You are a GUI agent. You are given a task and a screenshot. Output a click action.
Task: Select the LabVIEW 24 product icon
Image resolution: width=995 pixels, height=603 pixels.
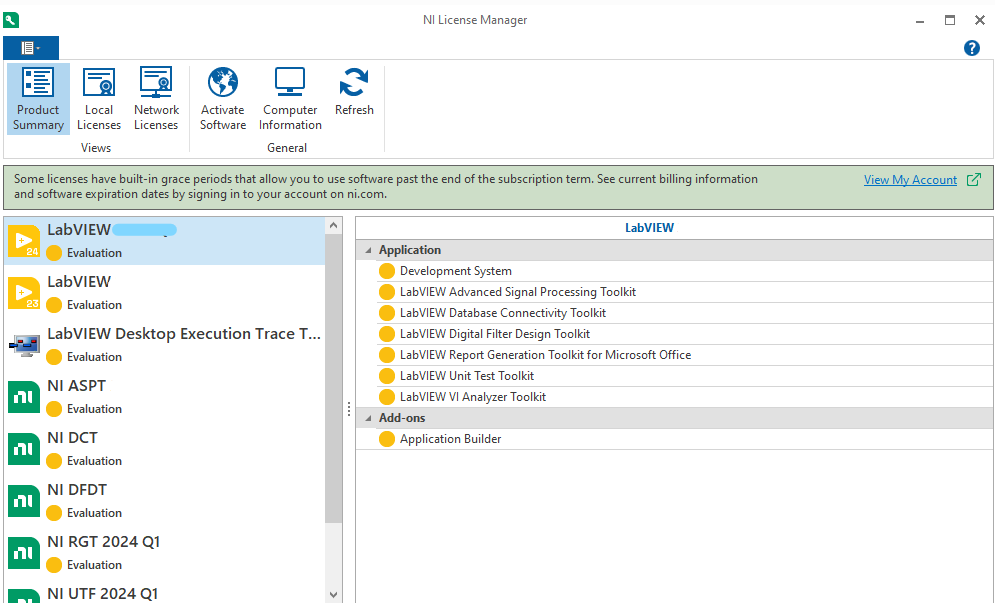click(x=24, y=241)
